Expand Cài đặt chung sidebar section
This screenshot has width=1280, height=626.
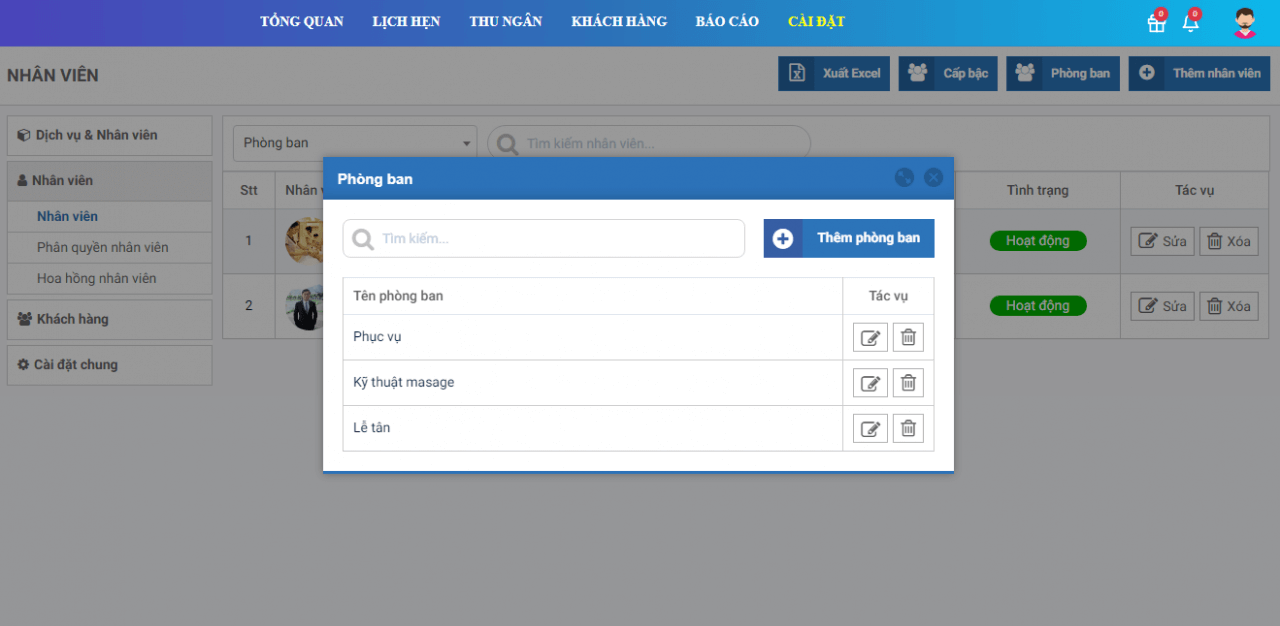[110, 365]
